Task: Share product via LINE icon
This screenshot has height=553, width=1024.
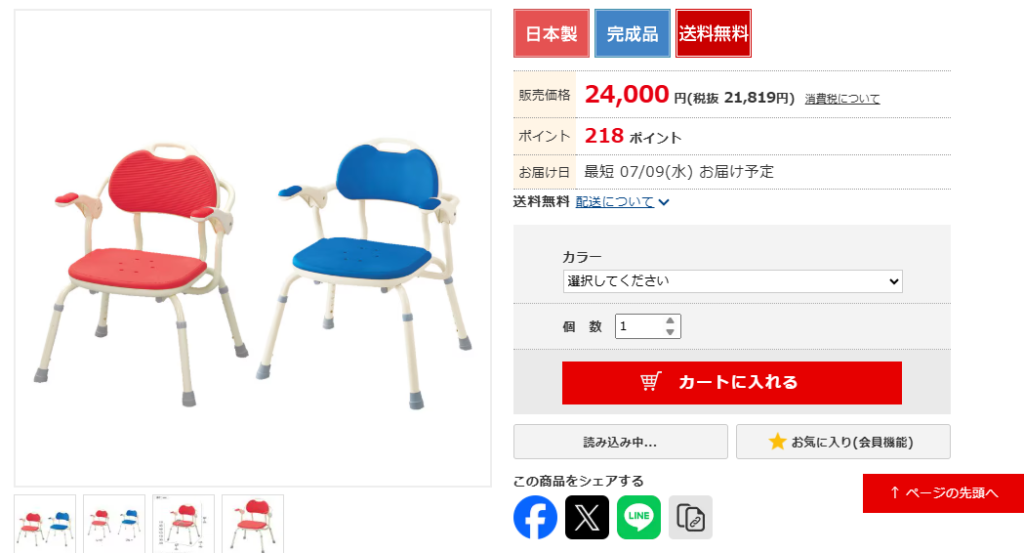Action: [x=638, y=517]
